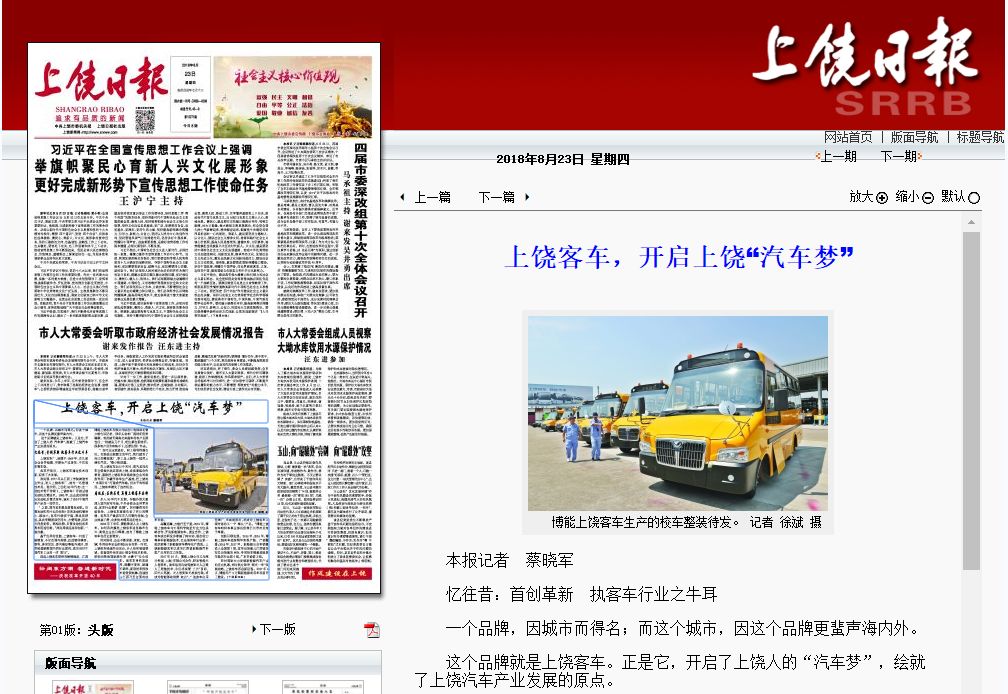Click the large school bus photo in the article
Screen dimensions: 1008x694
click(x=678, y=413)
